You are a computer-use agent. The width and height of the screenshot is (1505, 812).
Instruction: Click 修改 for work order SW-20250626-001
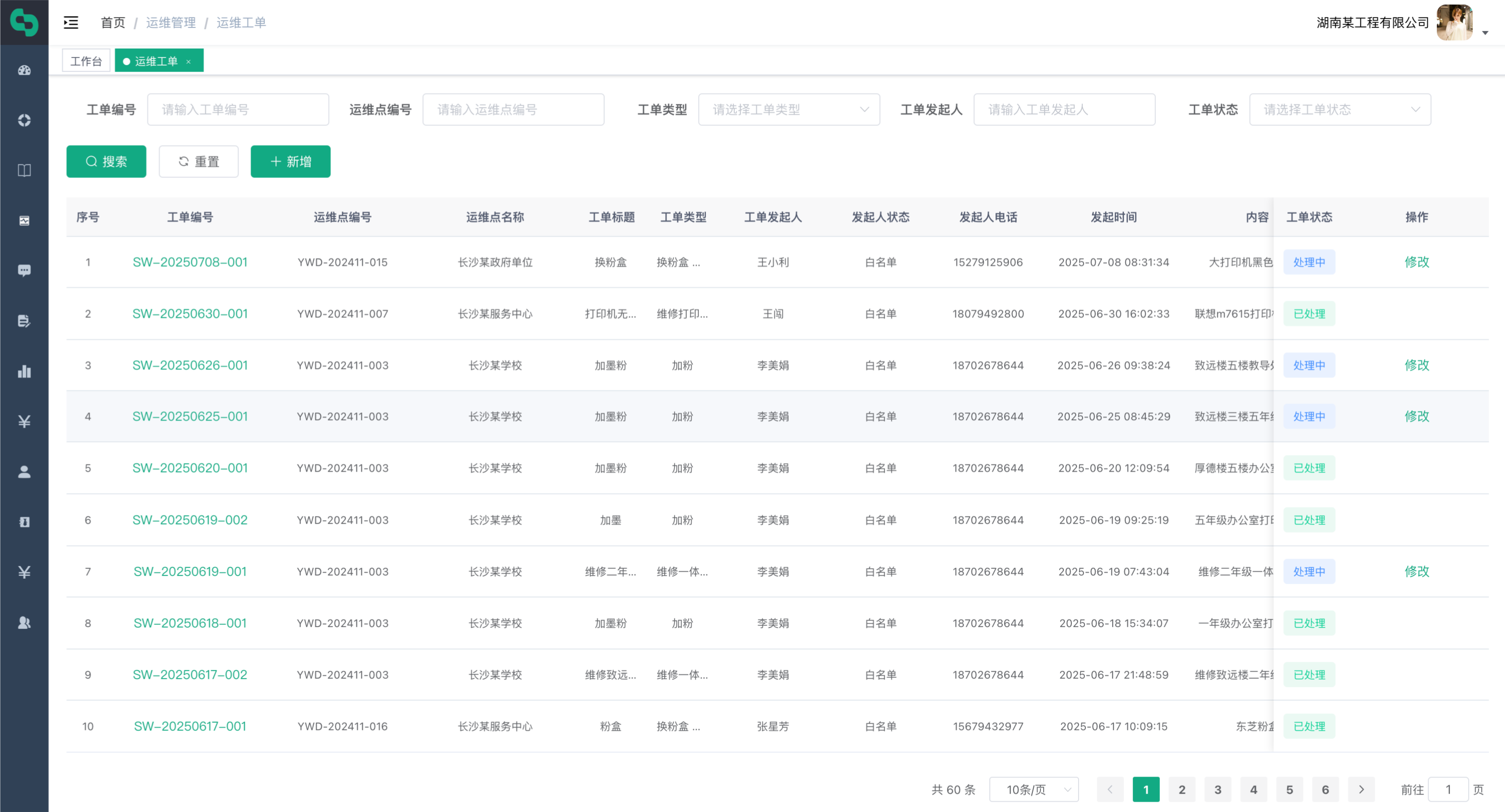1416,365
